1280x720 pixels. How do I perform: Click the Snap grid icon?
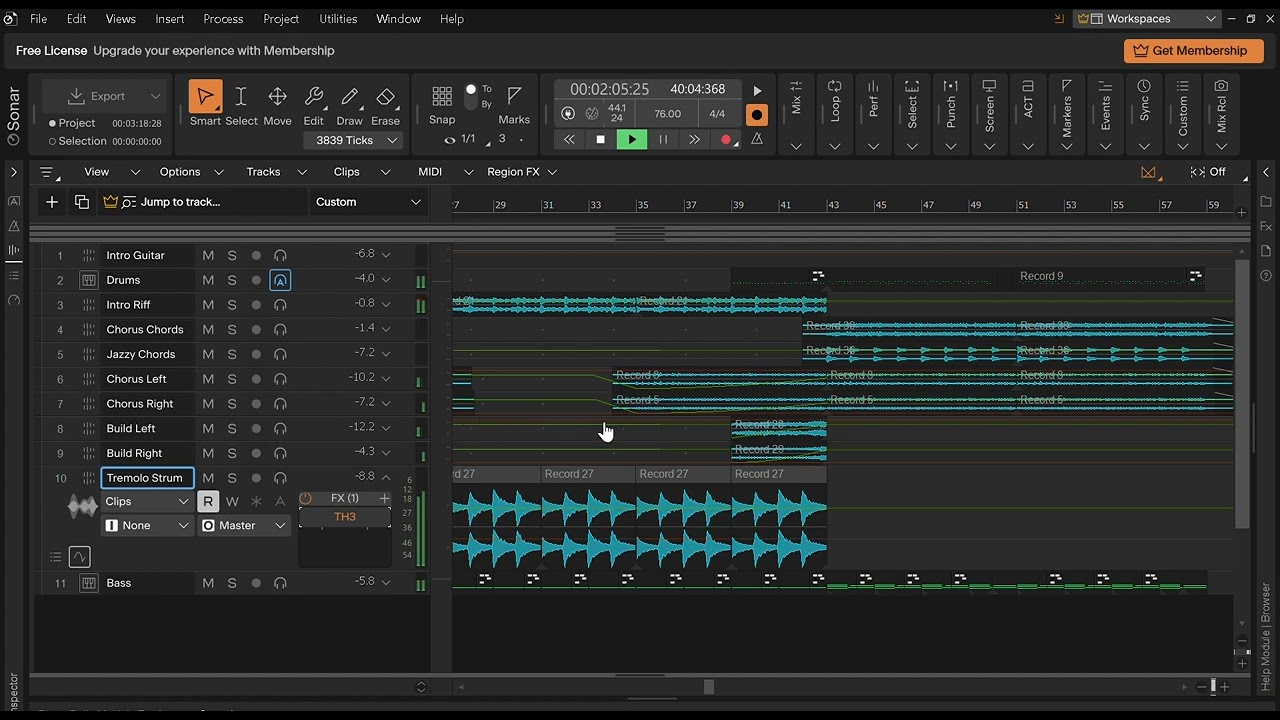coord(442,96)
